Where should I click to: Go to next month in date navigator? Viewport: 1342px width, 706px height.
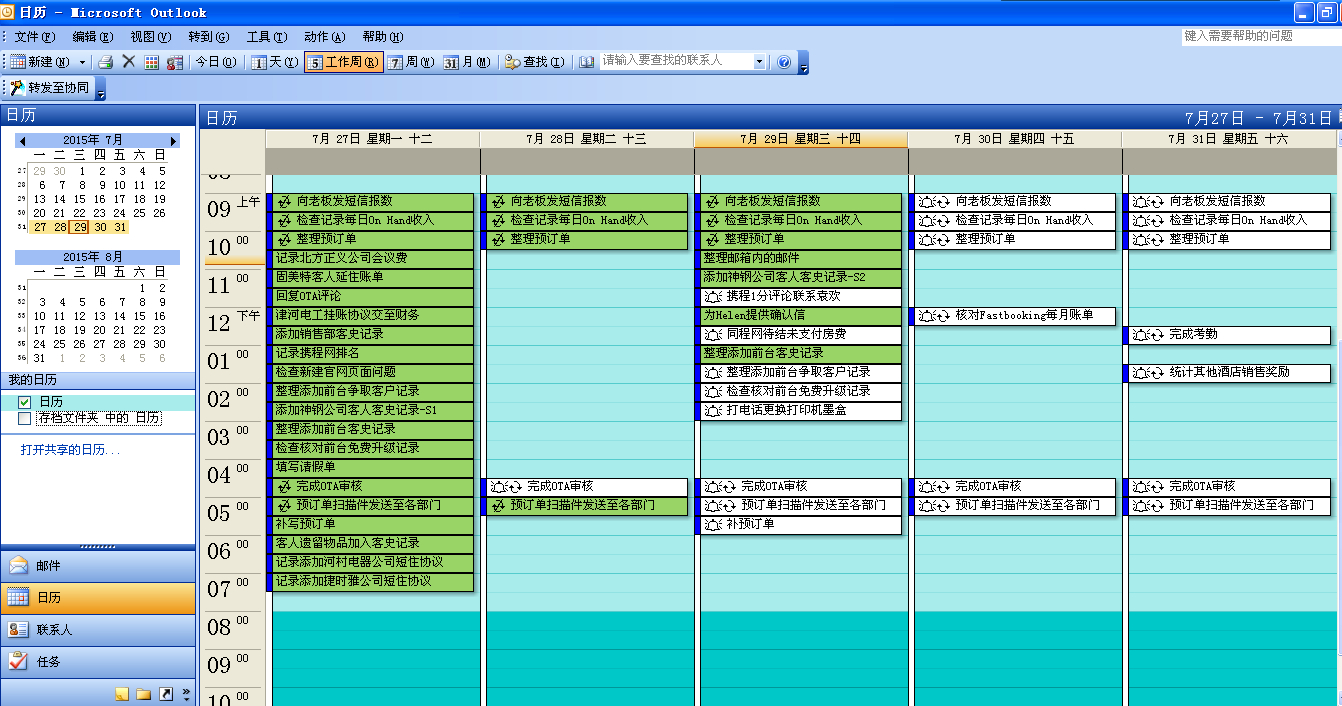click(172, 141)
